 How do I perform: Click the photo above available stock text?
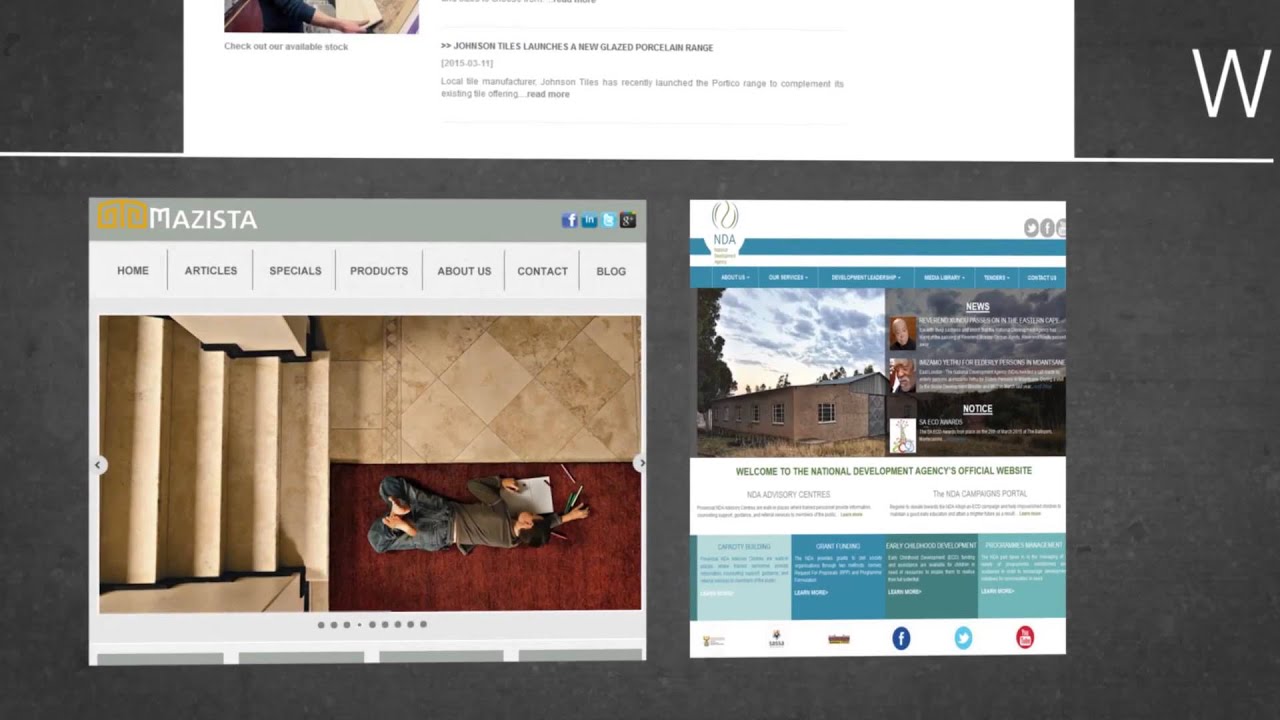coord(321,16)
